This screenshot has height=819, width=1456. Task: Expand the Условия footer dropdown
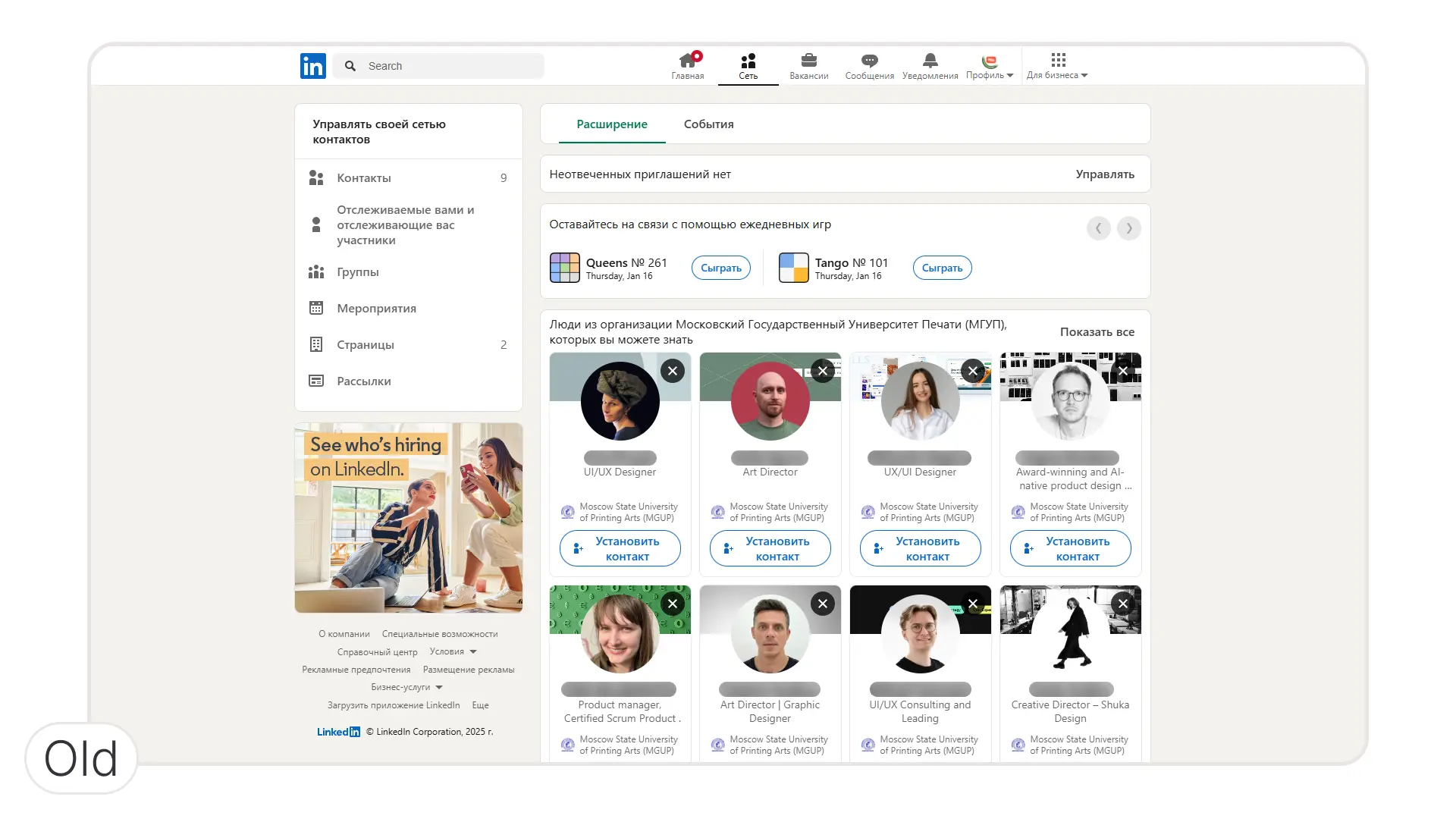(453, 651)
